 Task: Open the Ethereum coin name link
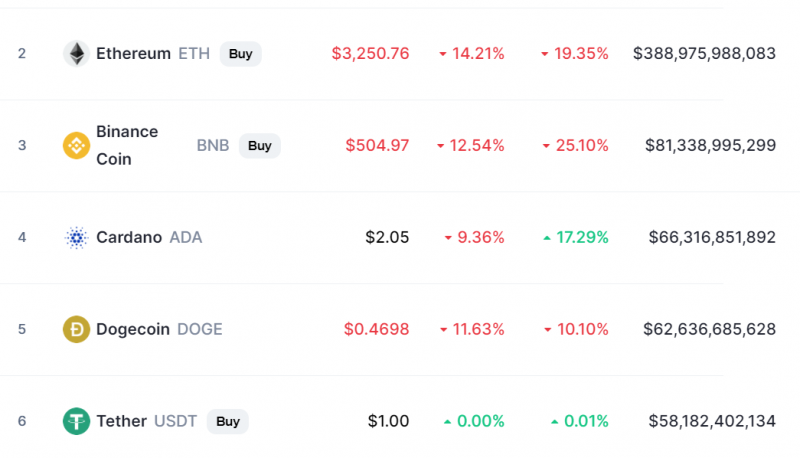pyautogui.click(x=133, y=54)
